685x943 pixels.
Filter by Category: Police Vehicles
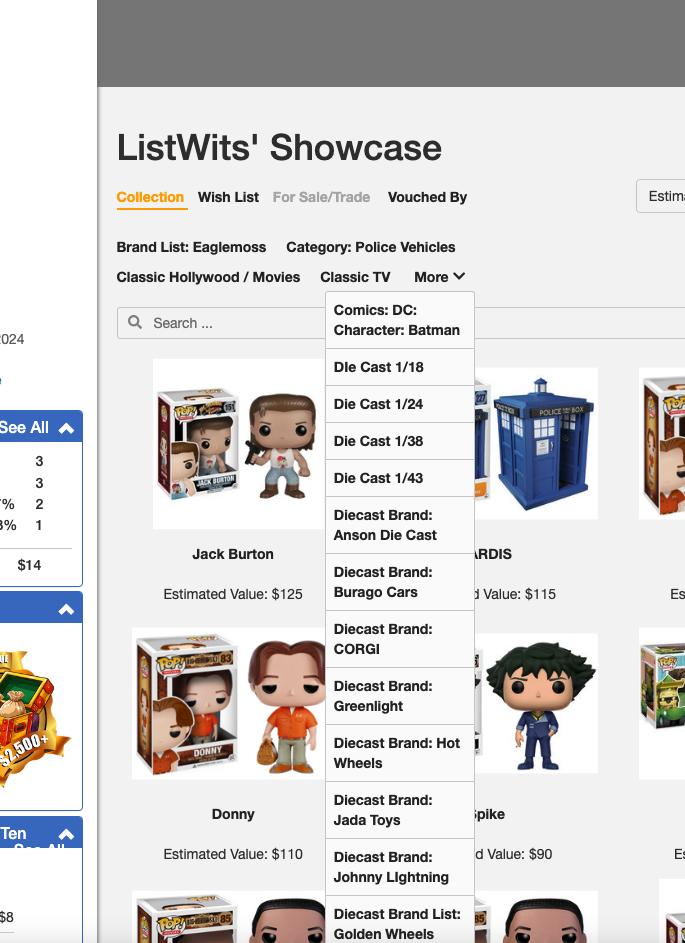click(370, 247)
